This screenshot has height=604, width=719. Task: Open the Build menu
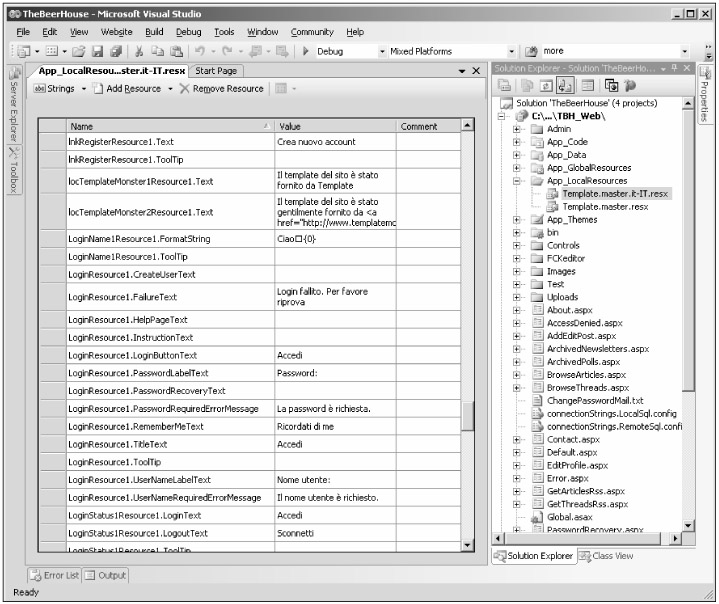tap(154, 32)
